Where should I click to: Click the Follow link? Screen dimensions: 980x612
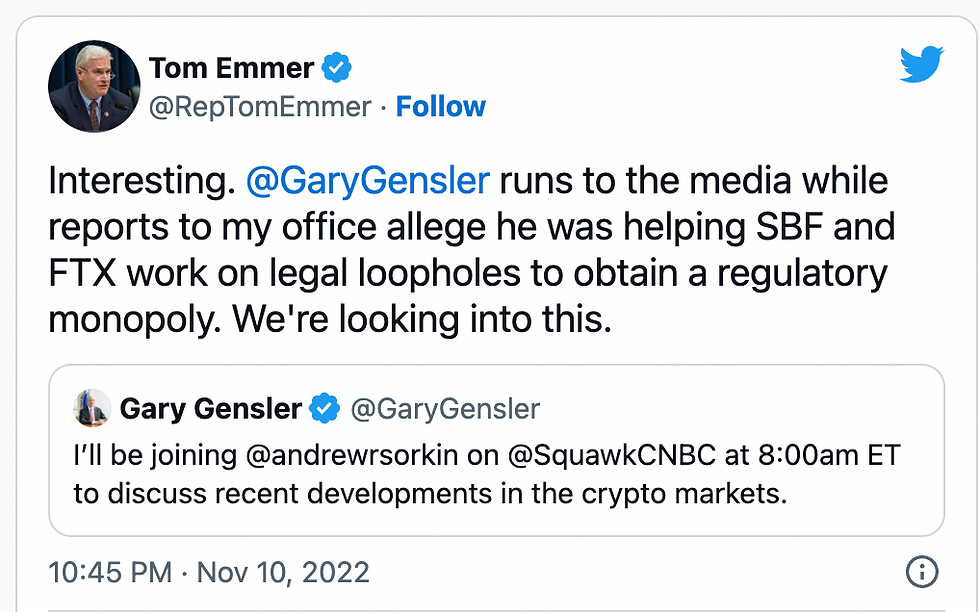(441, 107)
